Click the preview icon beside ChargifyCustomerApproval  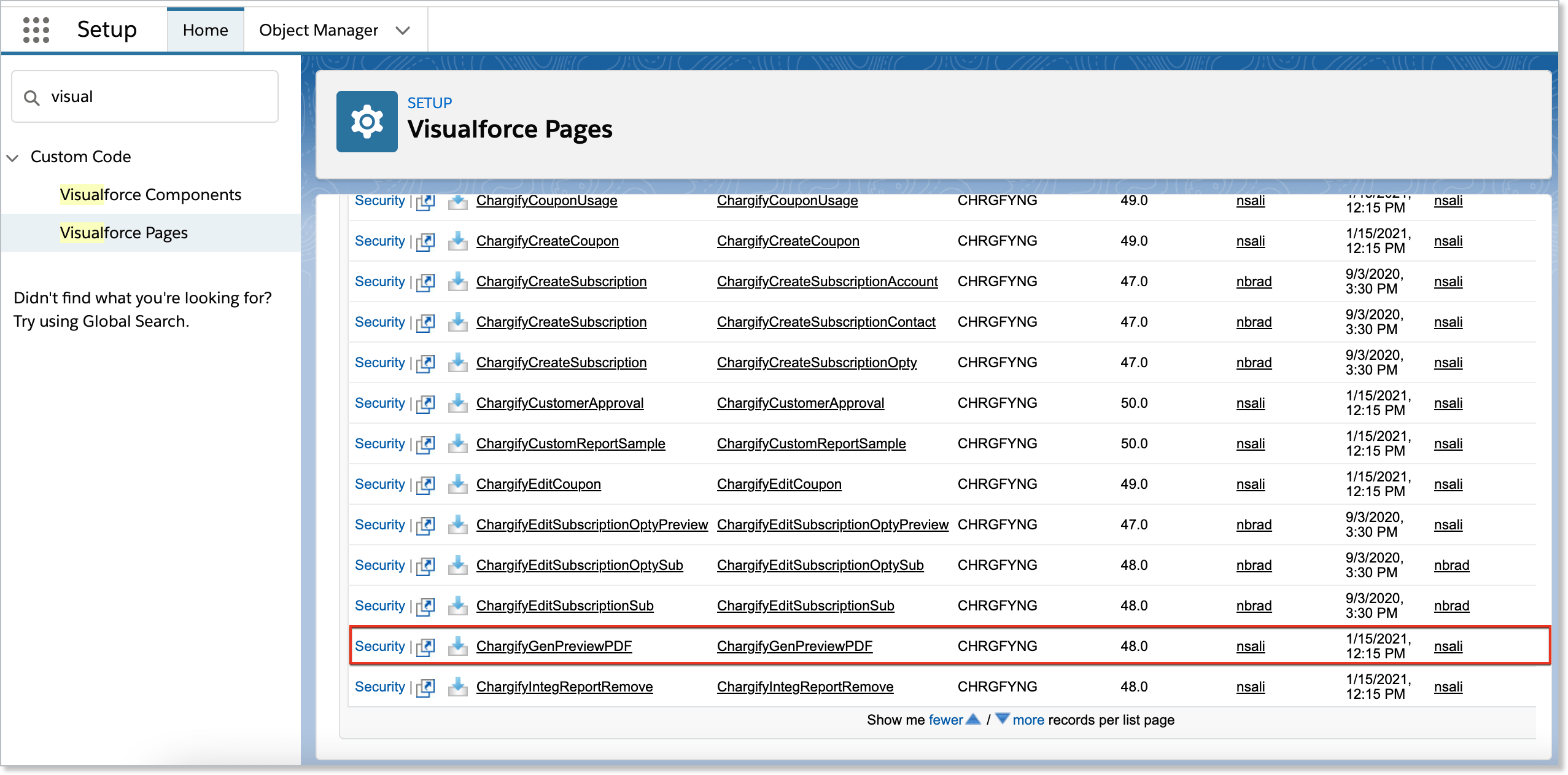tap(426, 403)
